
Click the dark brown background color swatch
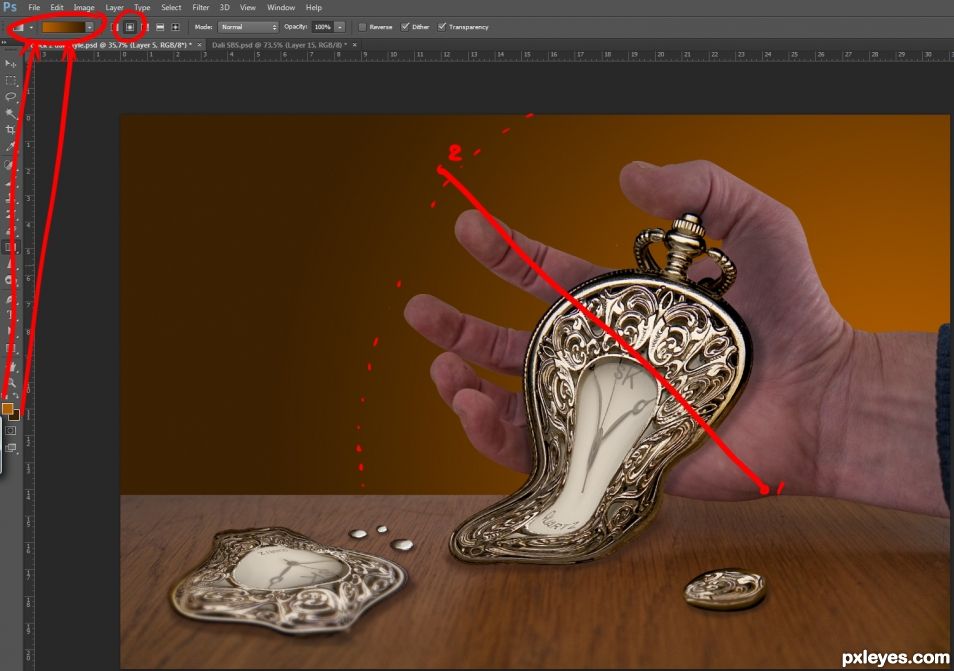point(15,416)
